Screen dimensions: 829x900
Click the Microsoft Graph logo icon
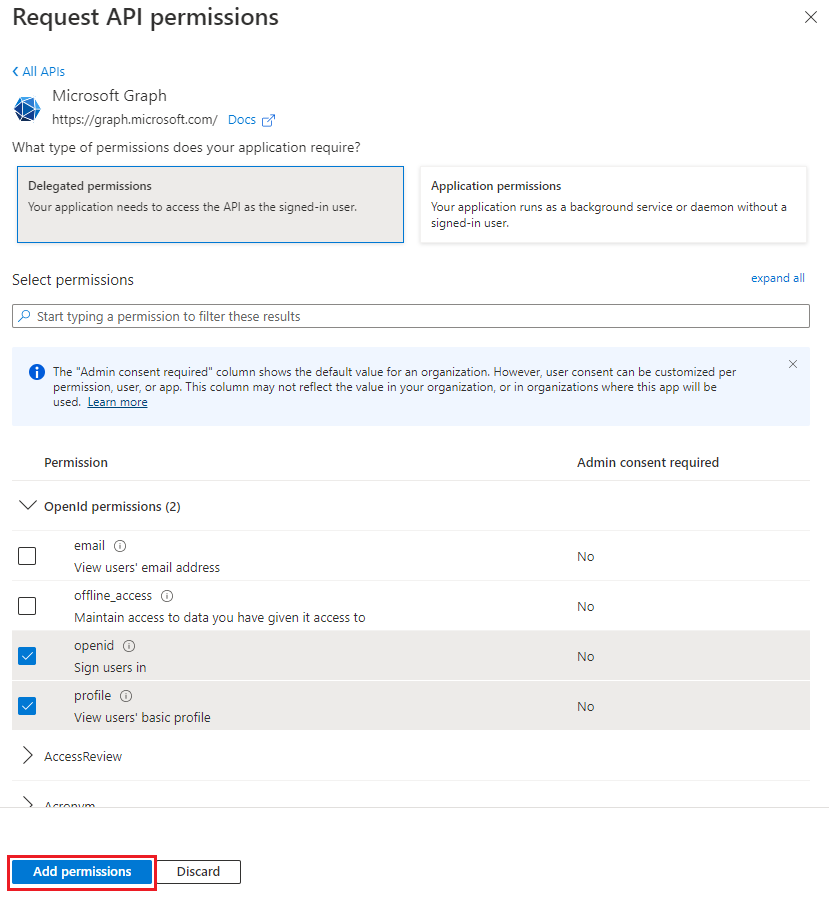(27, 108)
